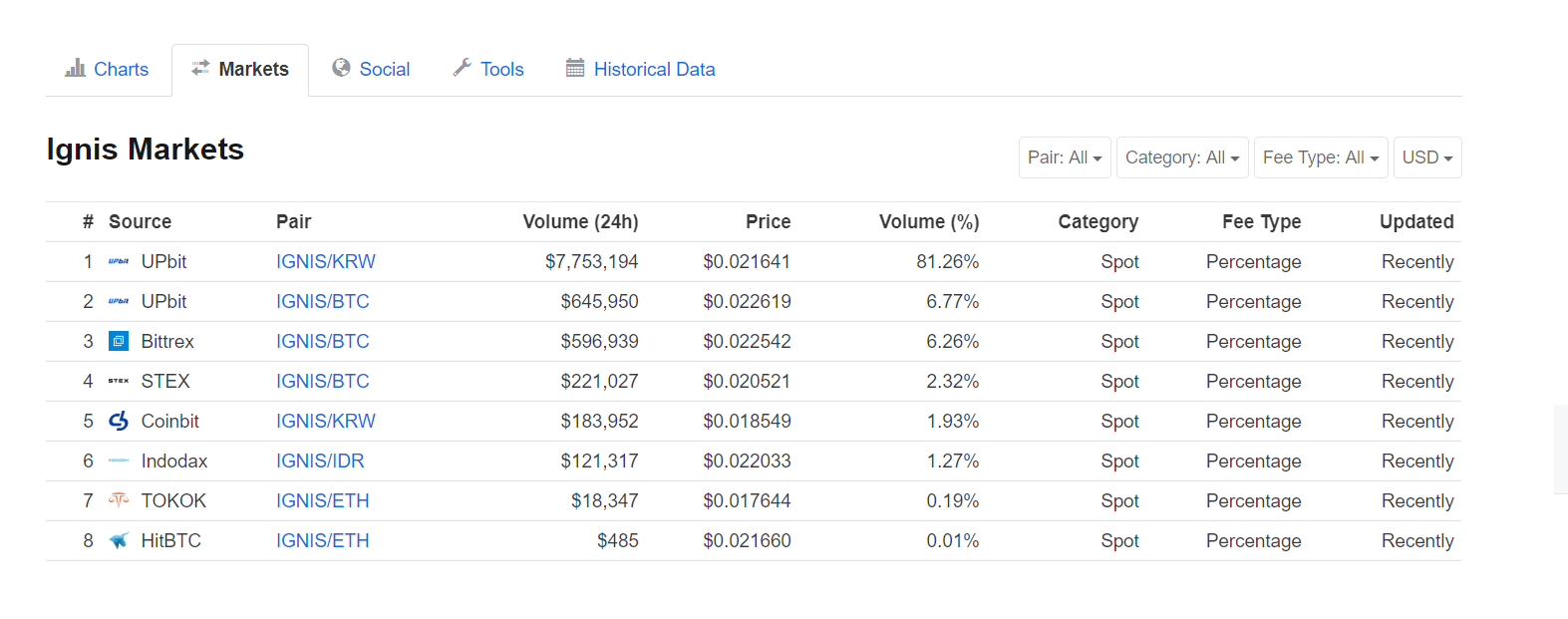Open the Fee Type: All dropdown

pos(1321,157)
